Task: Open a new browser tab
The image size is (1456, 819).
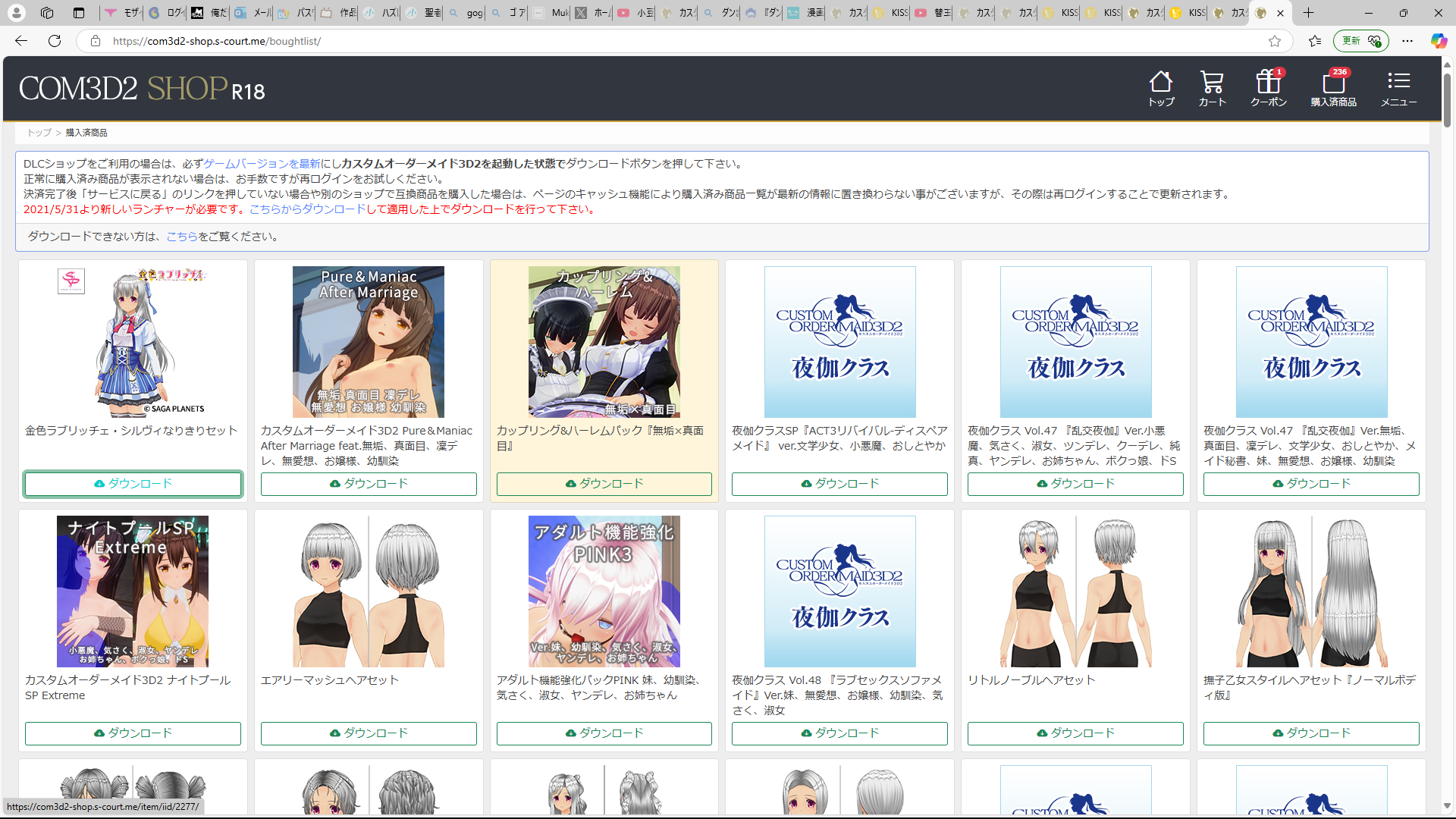Action: point(1309,13)
